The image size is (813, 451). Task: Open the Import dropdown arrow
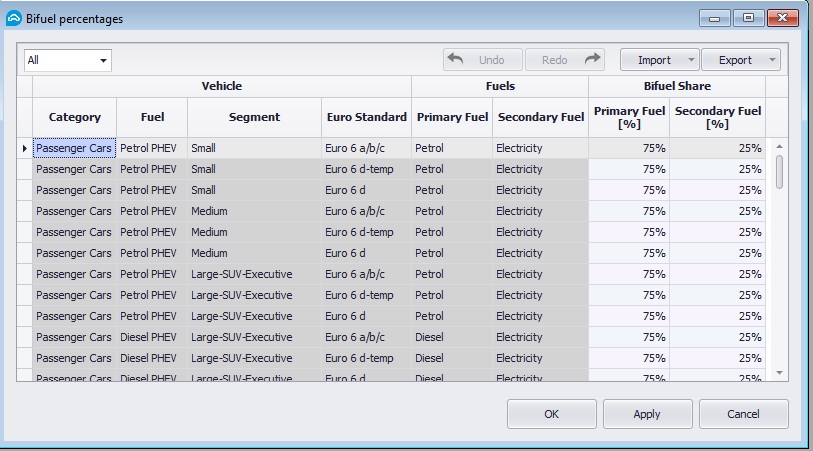[x=692, y=60]
